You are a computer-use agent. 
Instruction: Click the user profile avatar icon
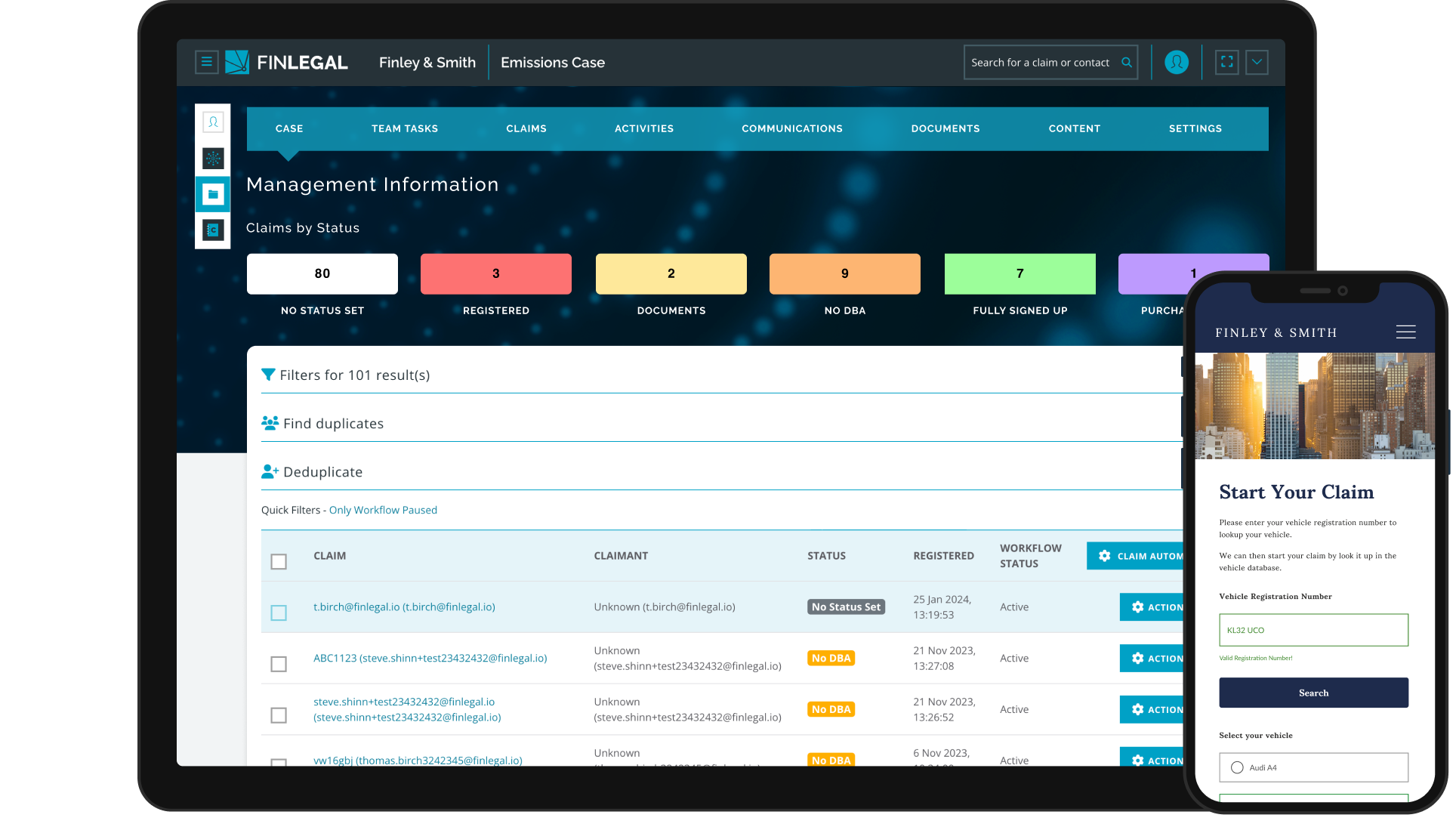click(x=1176, y=62)
